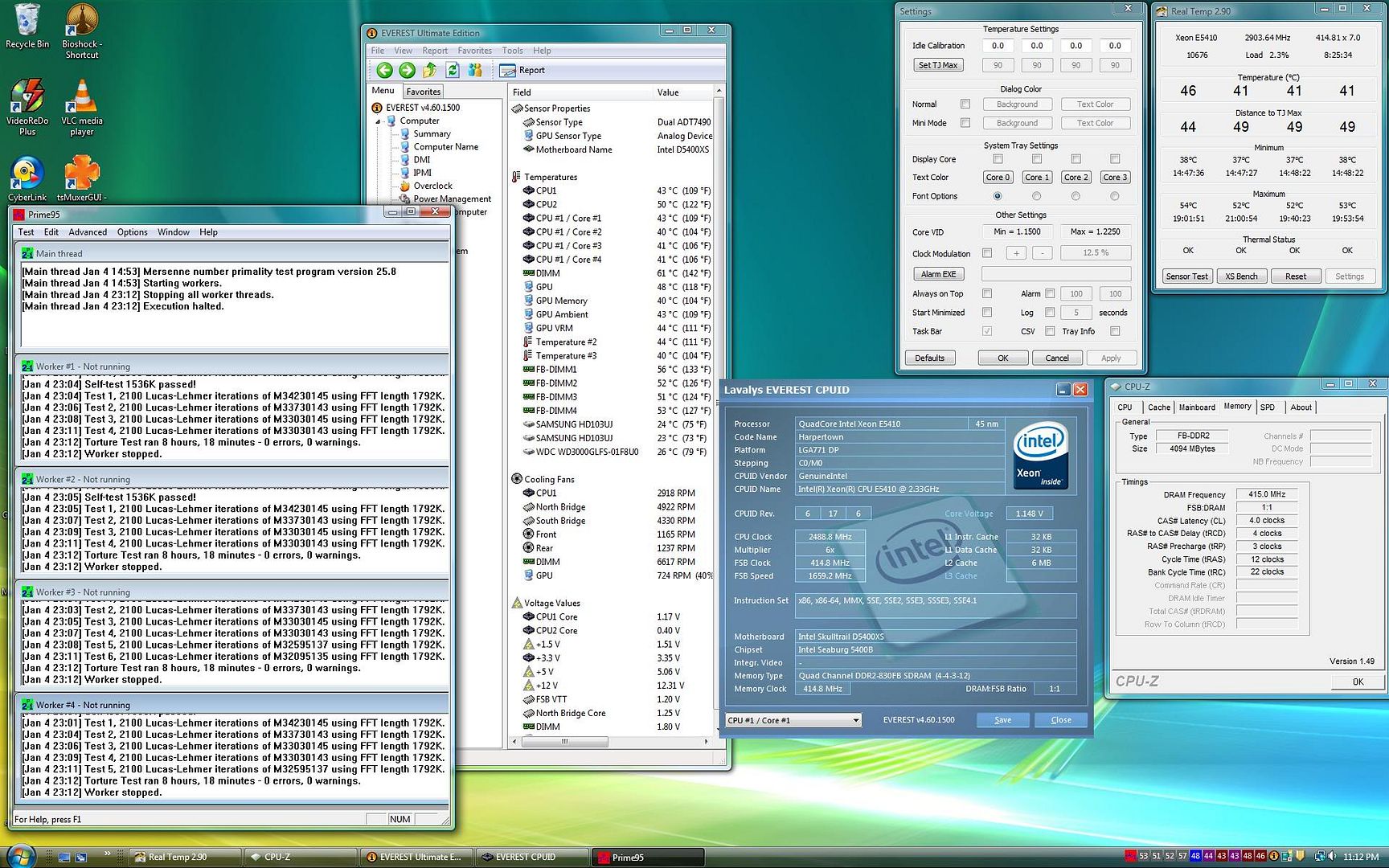
Task: Open the Bioshock shortcut on the desktop
Action: (x=82, y=31)
